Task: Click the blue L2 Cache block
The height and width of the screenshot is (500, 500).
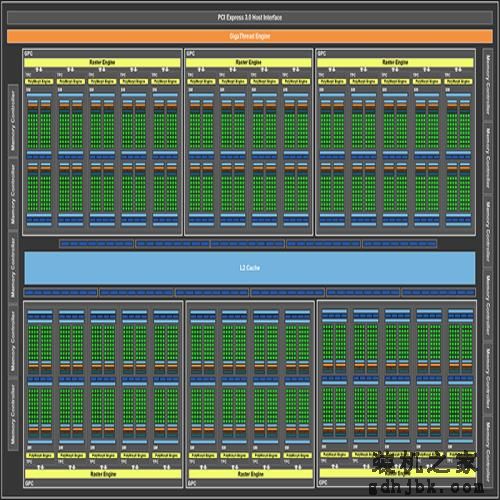Action: click(x=250, y=268)
